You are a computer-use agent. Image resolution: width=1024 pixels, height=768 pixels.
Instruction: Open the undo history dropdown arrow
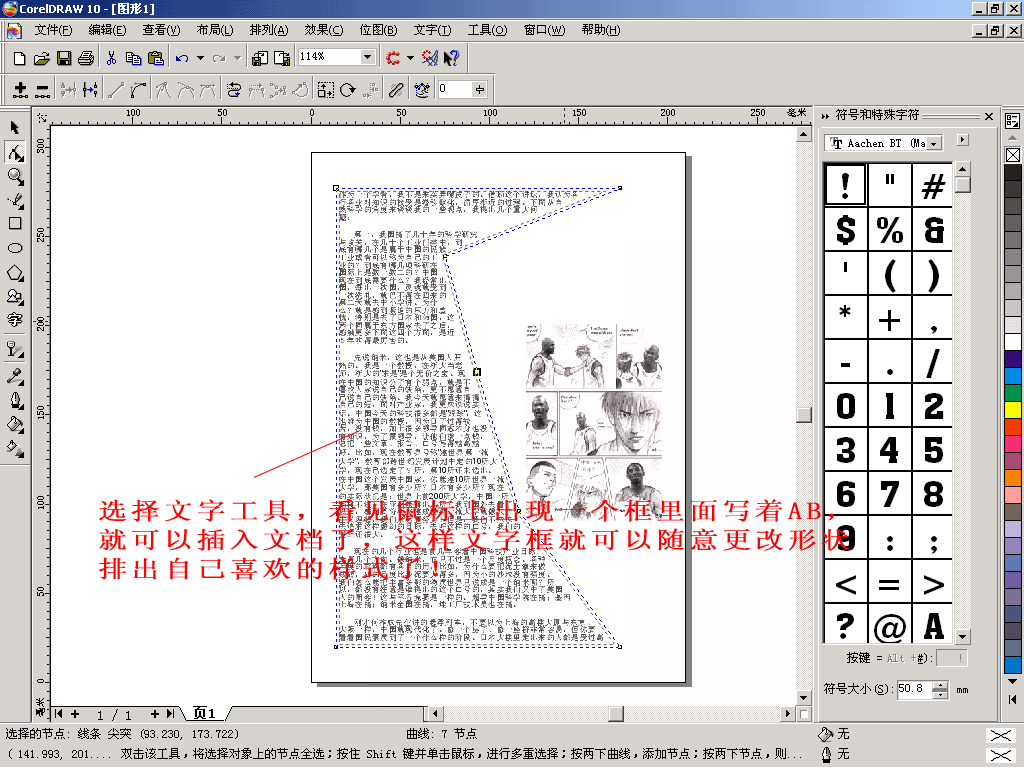(x=200, y=58)
